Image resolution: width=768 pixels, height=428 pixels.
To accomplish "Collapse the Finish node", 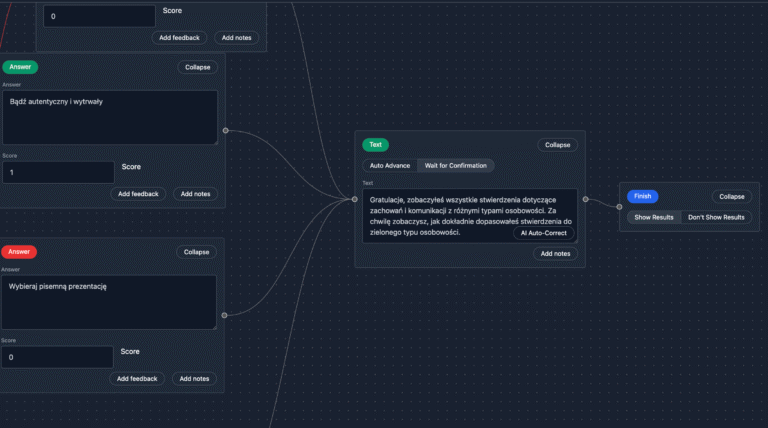I will point(731,197).
